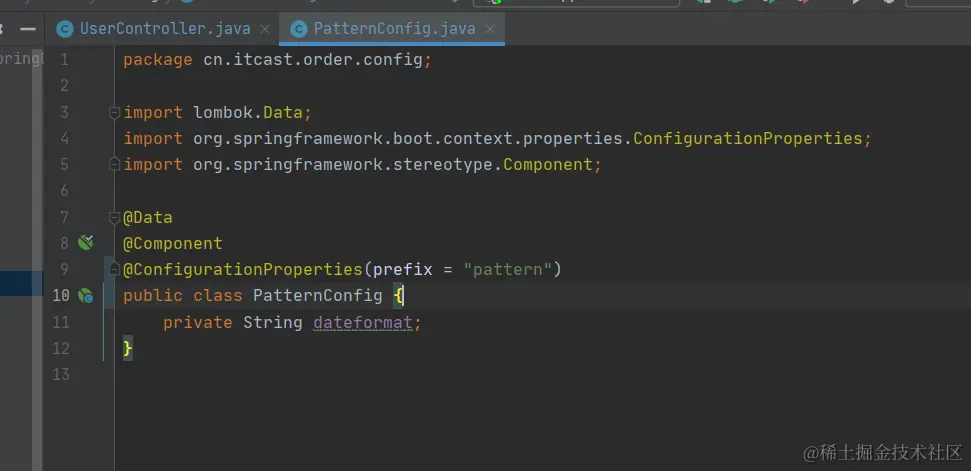This screenshot has height=471, width=971.
Task: Click the String type on line 11
Action: tap(272, 322)
